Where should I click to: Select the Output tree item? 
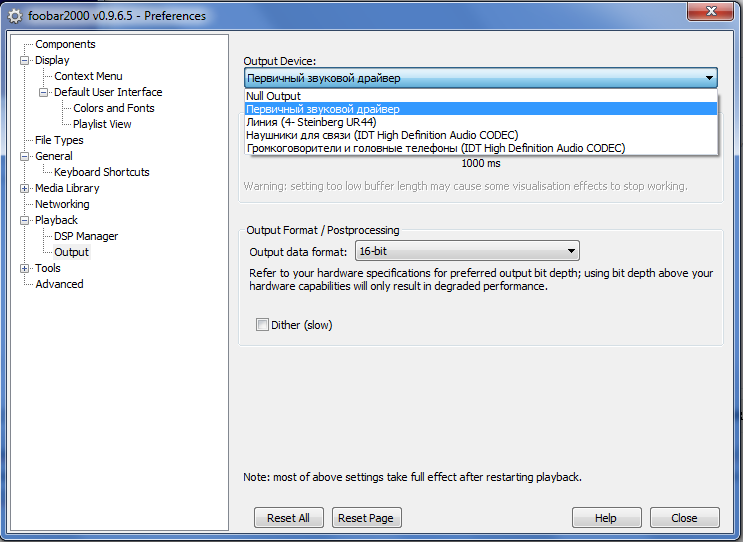coord(71,252)
